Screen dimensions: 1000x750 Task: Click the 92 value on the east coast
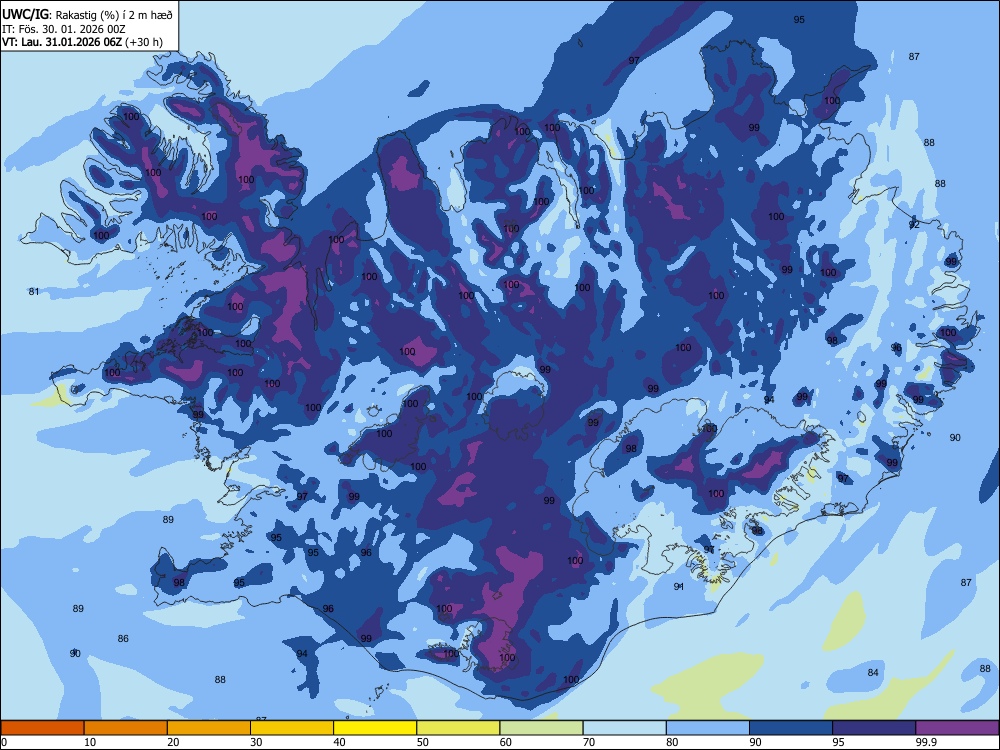[915, 224]
